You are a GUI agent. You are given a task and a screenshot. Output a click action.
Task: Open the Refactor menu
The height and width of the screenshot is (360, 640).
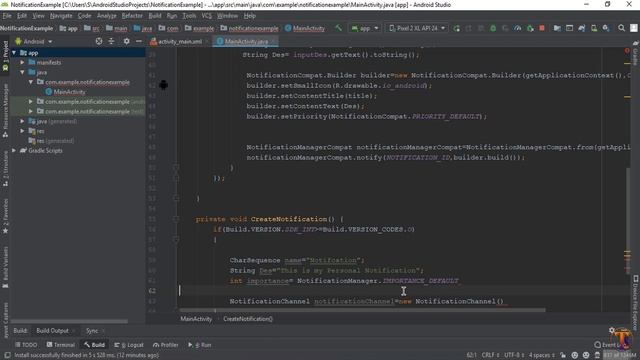point(132,16)
